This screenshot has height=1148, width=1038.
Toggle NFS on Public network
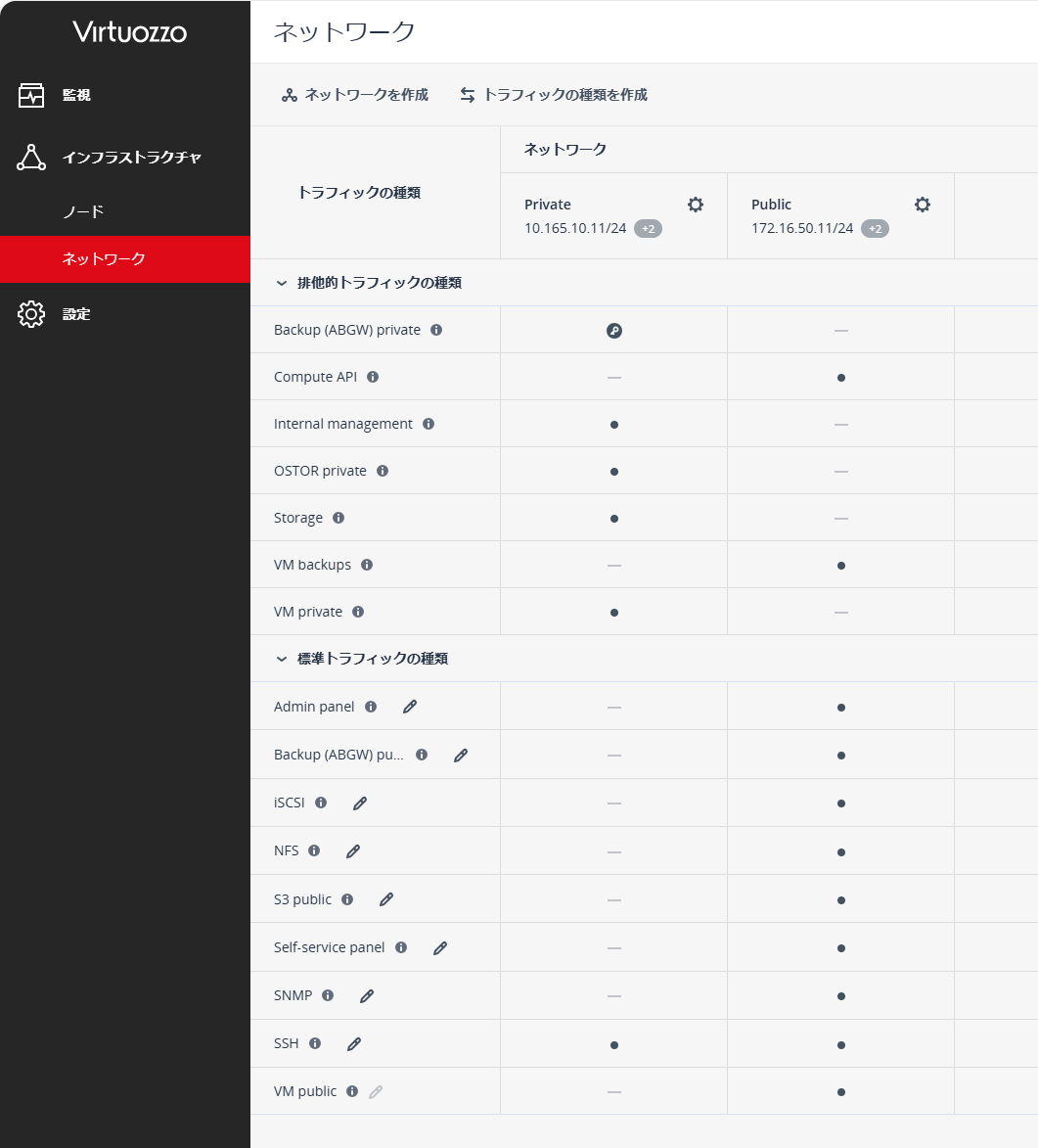[x=841, y=852]
